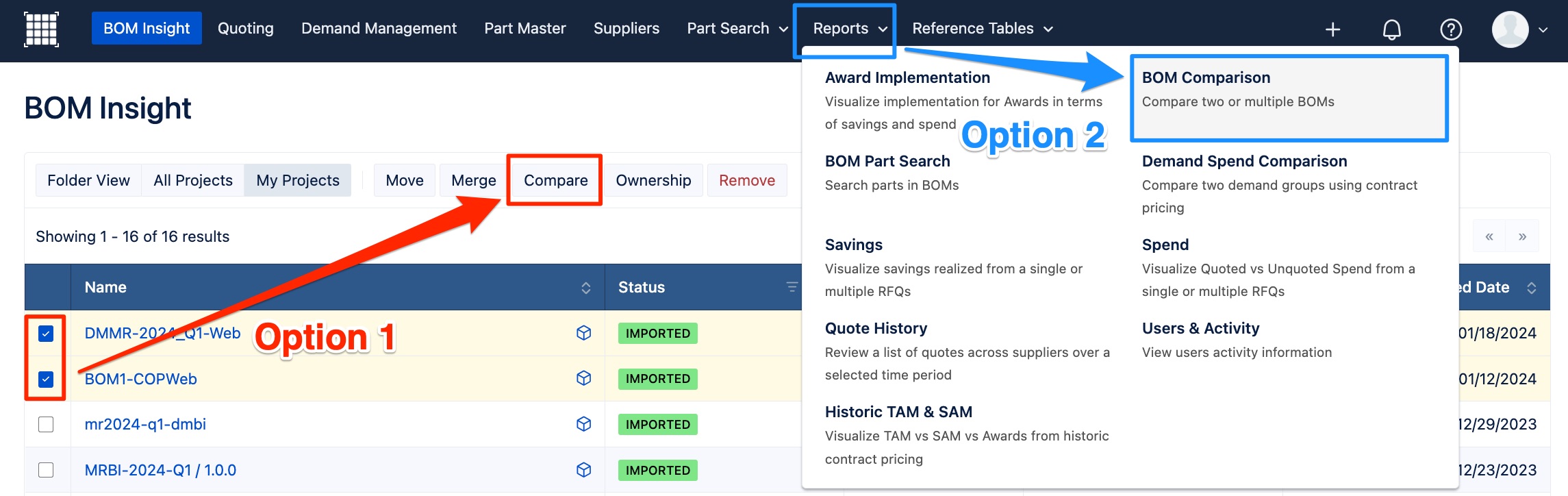The height and width of the screenshot is (496, 1568).
Task: Open the user account dropdown chevron
Action: (1543, 29)
